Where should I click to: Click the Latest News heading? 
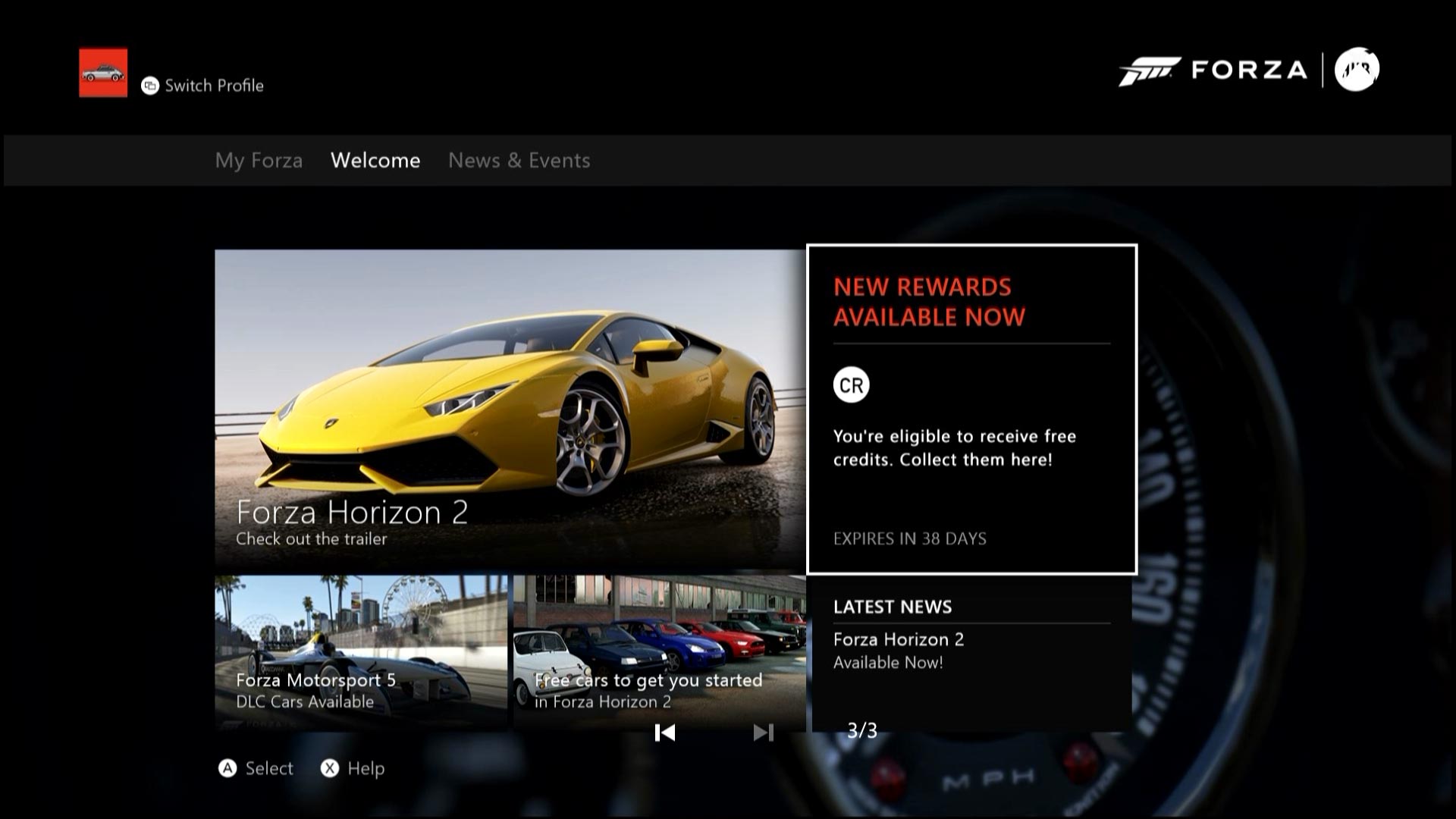(x=893, y=607)
